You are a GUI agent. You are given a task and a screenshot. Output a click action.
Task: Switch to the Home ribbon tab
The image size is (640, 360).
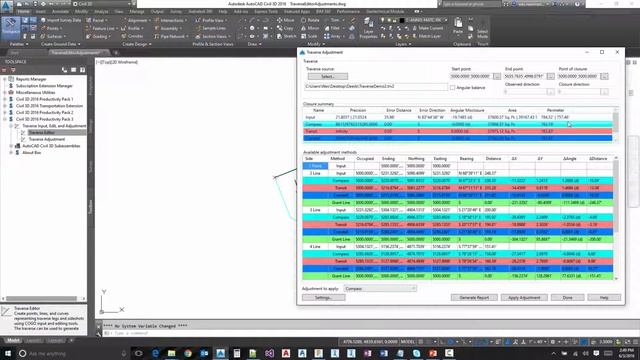pos(23,11)
